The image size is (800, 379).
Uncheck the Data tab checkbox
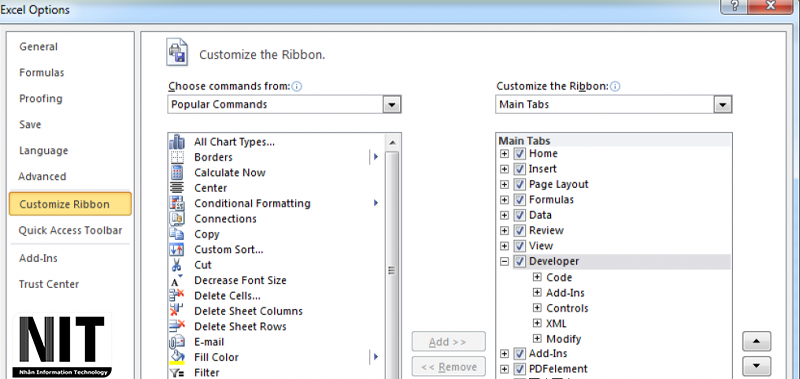(x=519, y=215)
